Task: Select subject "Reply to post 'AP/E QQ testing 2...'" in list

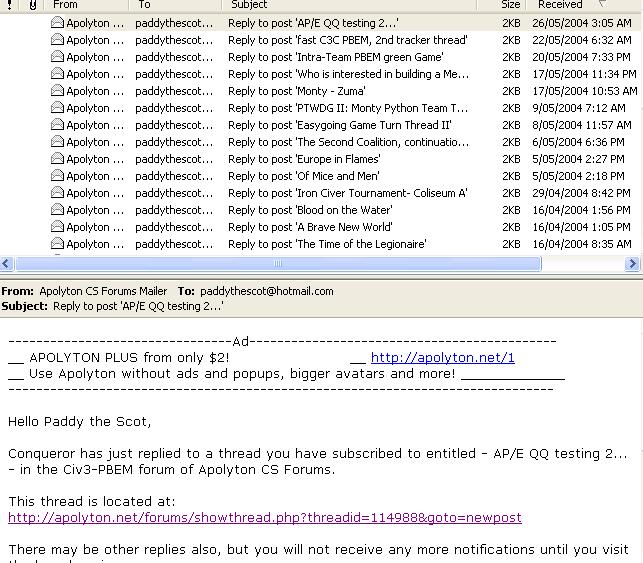Action: [x=313, y=23]
